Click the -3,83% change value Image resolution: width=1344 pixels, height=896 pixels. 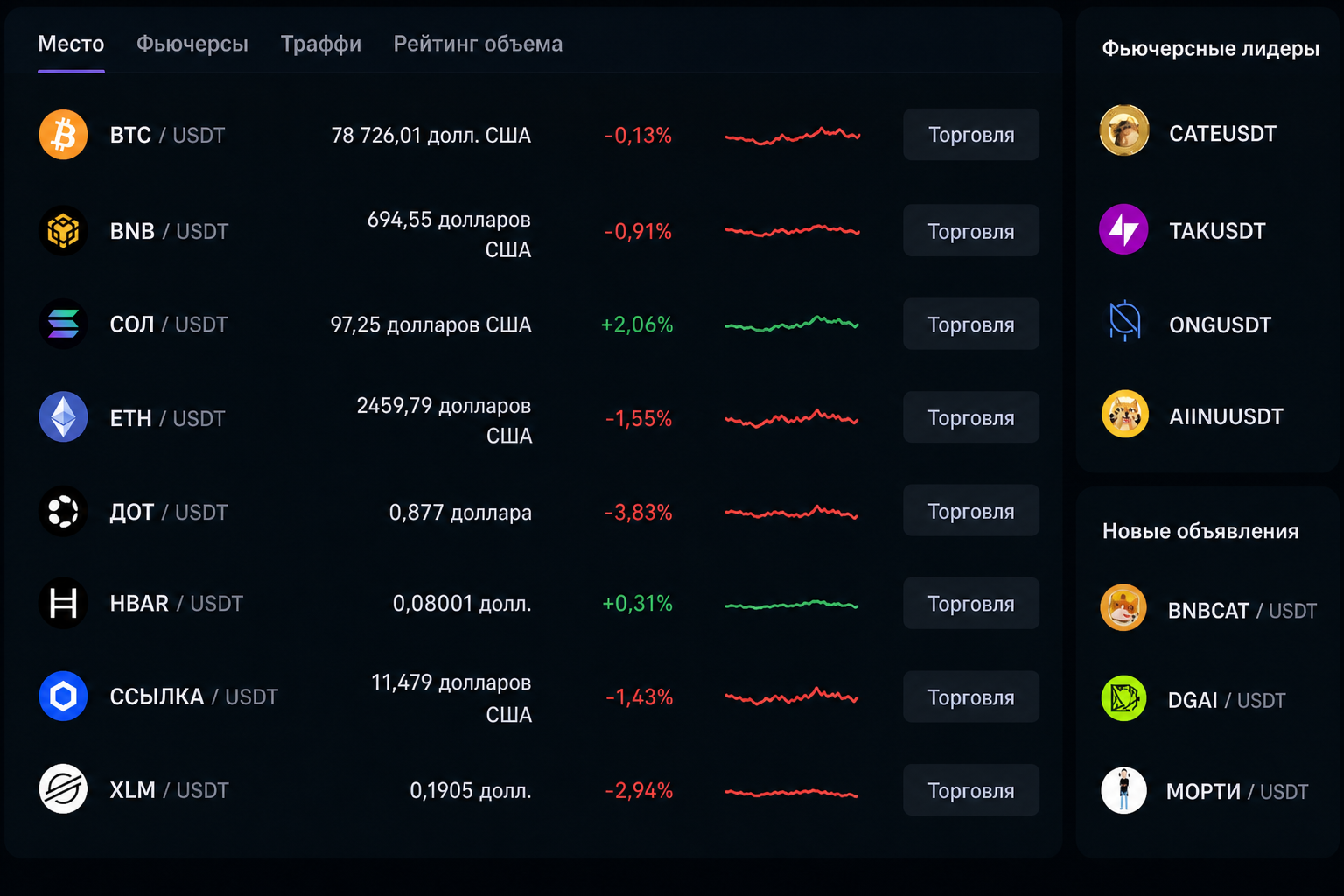[x=638, y=512]
